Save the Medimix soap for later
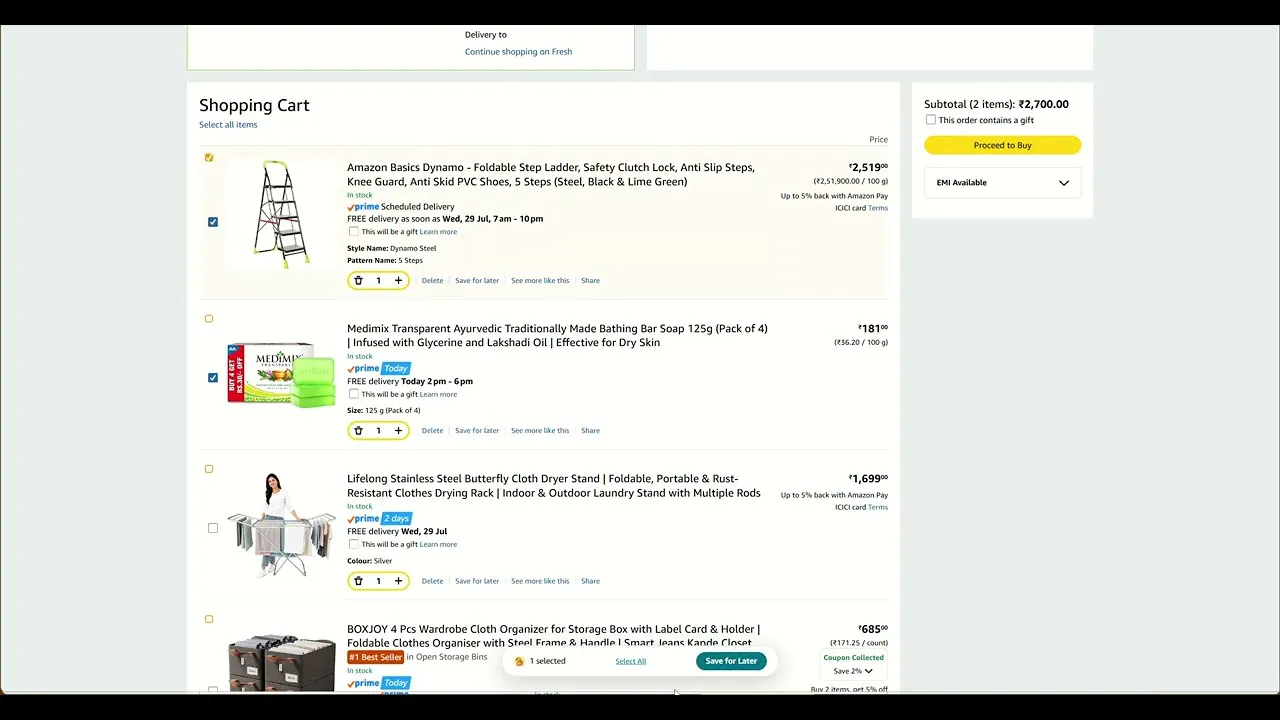The width and height of the screenshot is (1280, 720). click(477, 431)
